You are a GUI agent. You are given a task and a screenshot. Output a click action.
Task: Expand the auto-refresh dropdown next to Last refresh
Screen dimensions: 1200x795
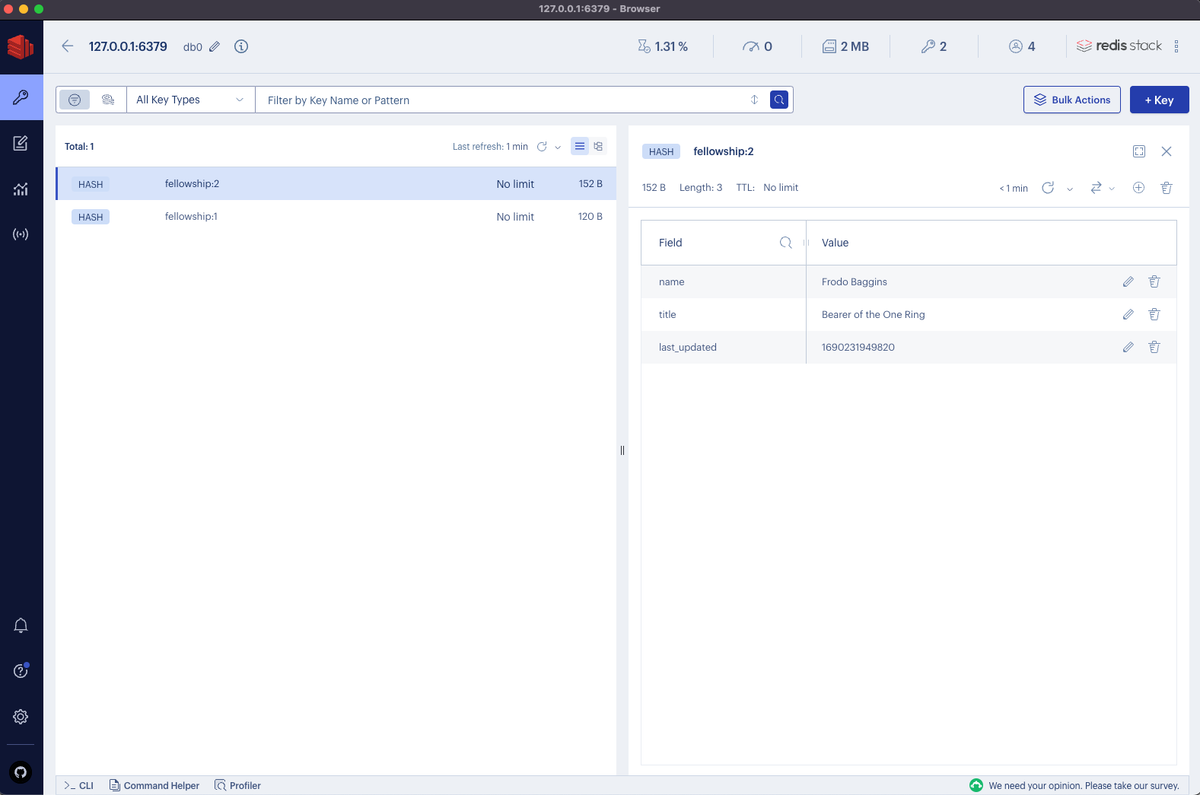click(x=557, y=146)
